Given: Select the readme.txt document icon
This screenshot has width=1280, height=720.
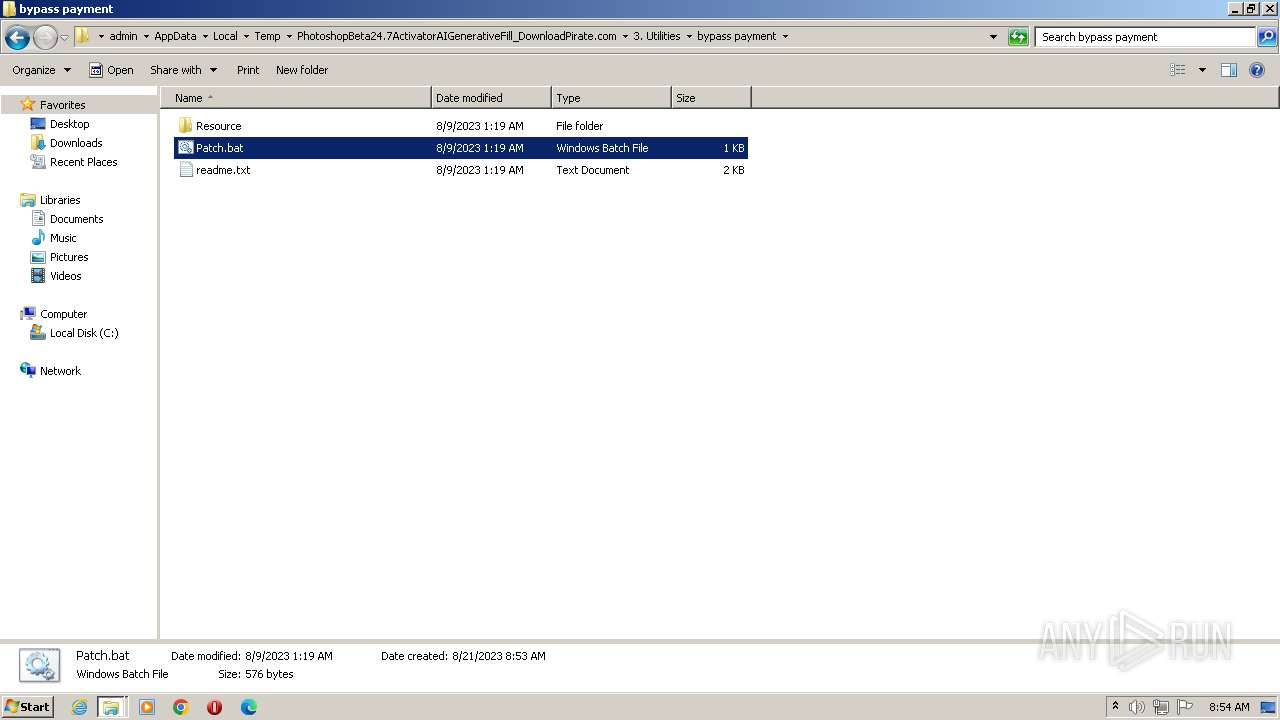Looking at the screenshot, I should click(185, 170).
